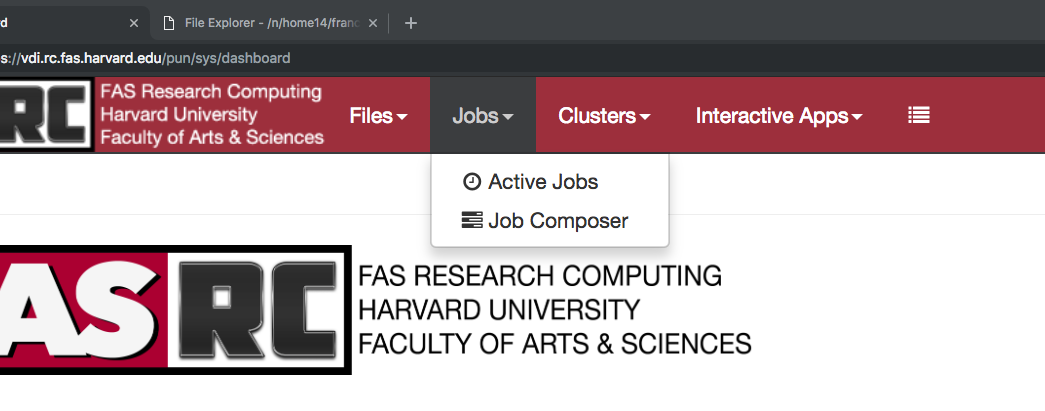
Task: Click the FAS RESEARCH COMPUTING banner text
Action: 540,276
